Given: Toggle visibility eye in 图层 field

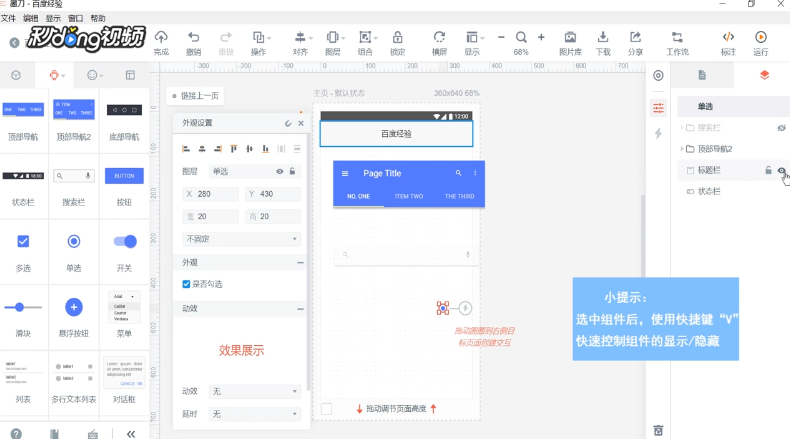Looking at the screenshot, I should tap(280, 171).
